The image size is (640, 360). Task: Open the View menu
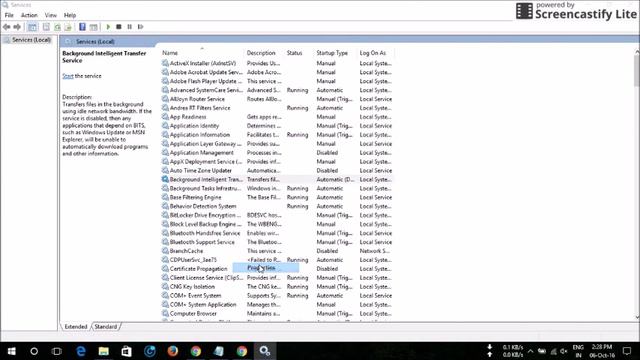[51, 15]
